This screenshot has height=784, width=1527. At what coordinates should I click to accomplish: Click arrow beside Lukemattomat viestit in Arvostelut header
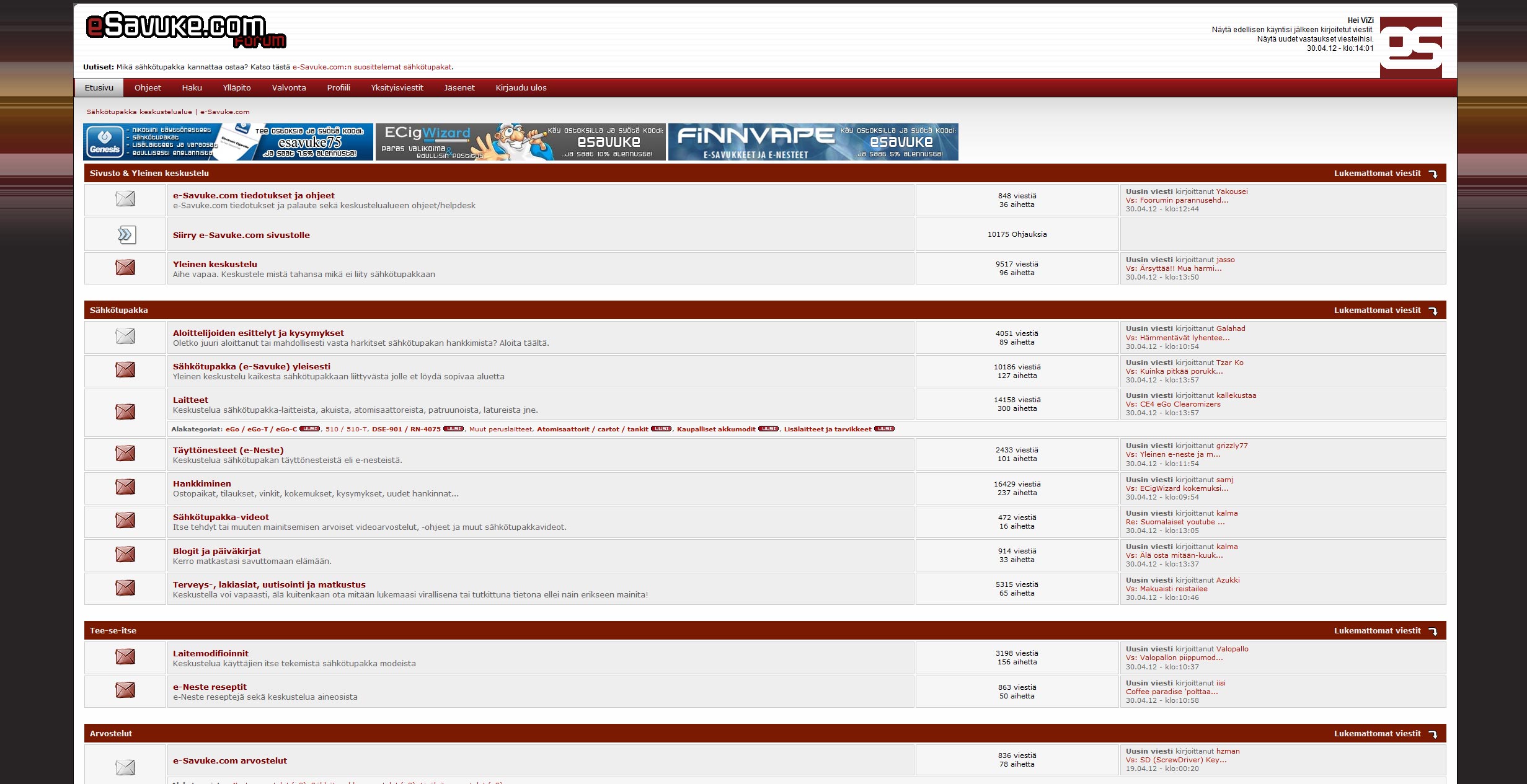(1433, 734)
